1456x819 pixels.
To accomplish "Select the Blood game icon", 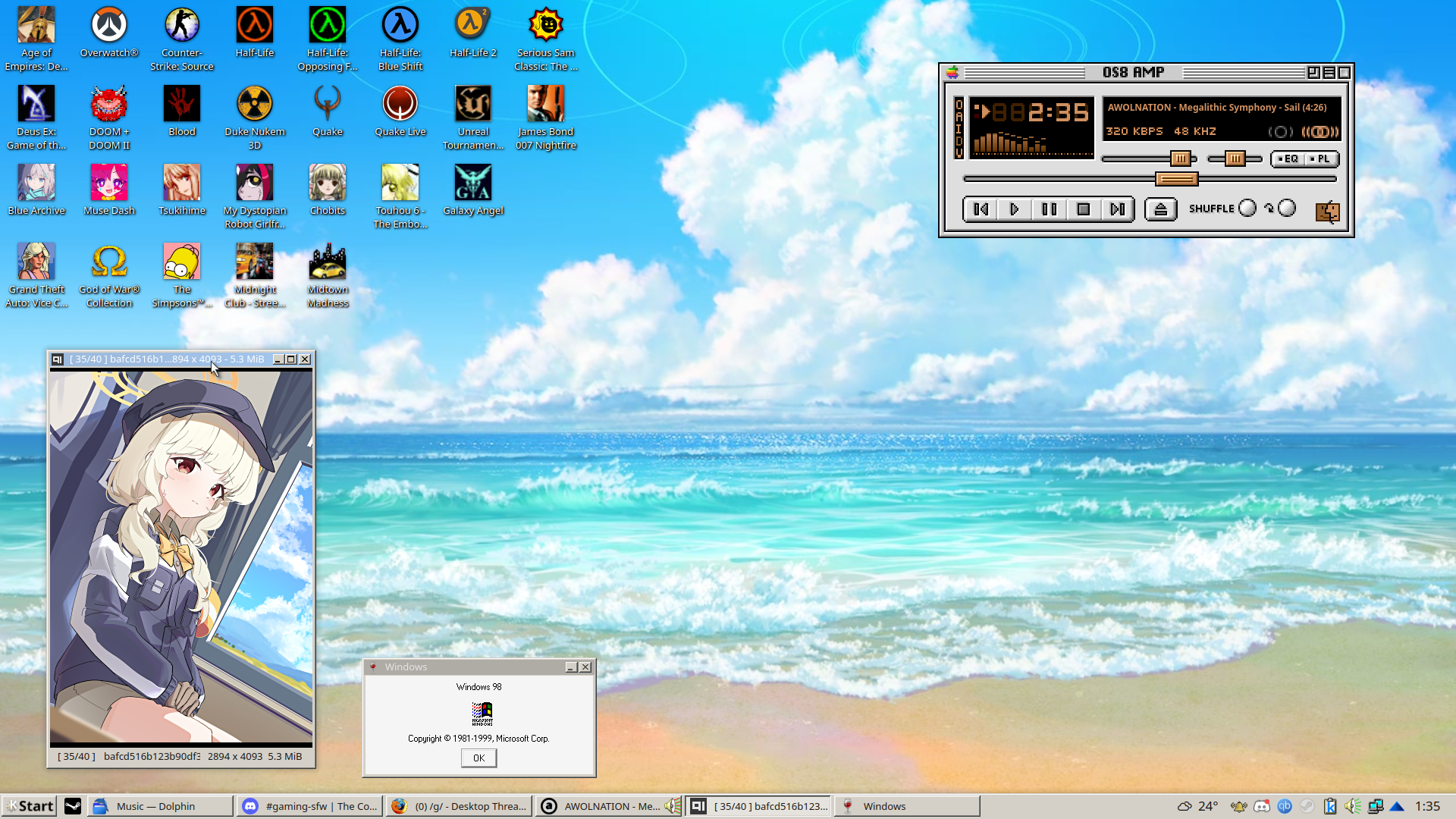I will click(182, 111).
